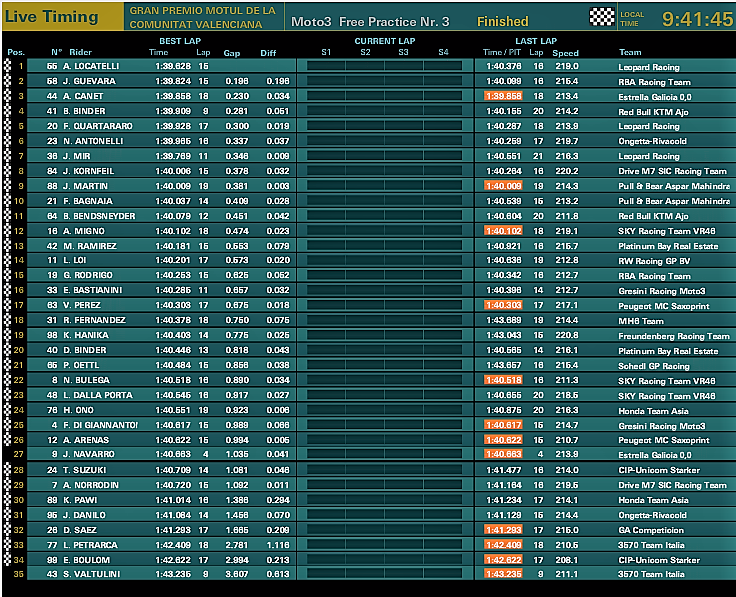This screenshot has height=597, width=736.
Task: Click RW Racing GP BV team for L. LOI
Action: [x=654, y=261]
